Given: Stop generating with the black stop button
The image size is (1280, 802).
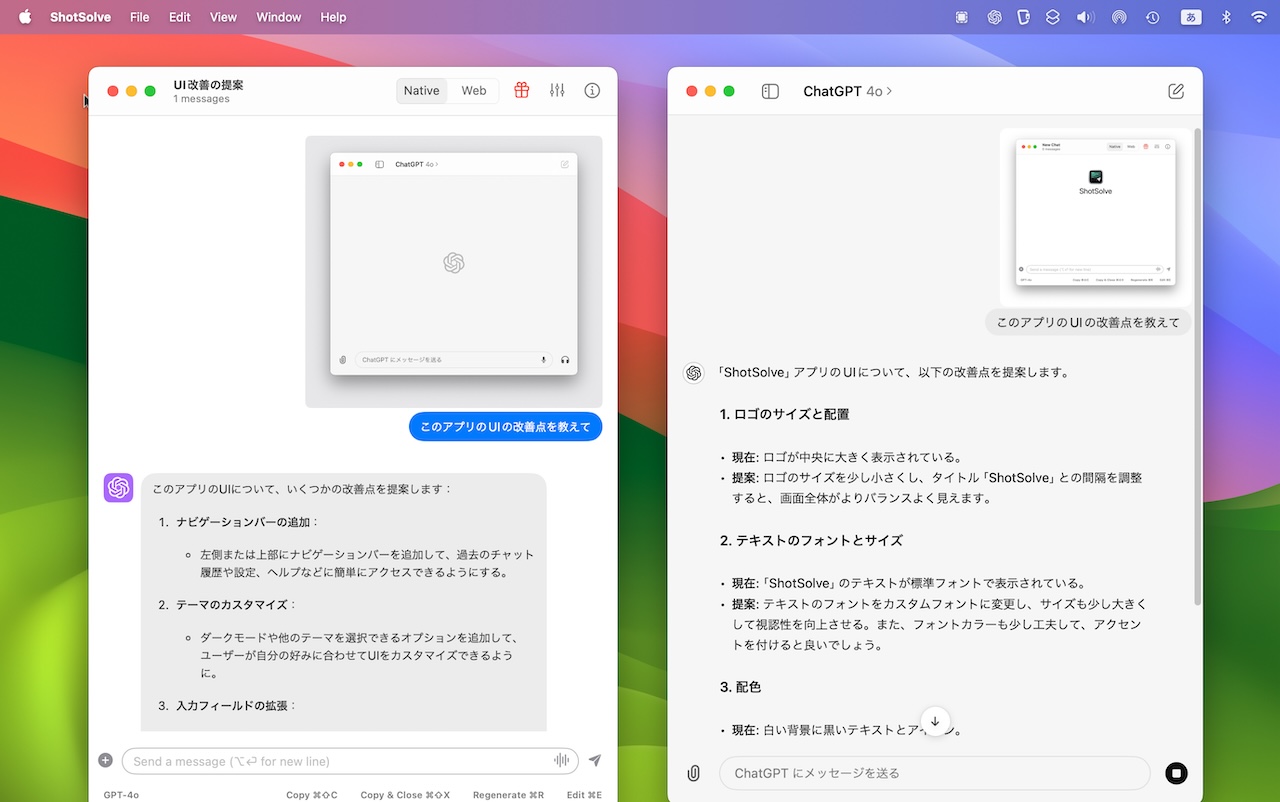Looking at the screenshot, I should coord(1176,773).
